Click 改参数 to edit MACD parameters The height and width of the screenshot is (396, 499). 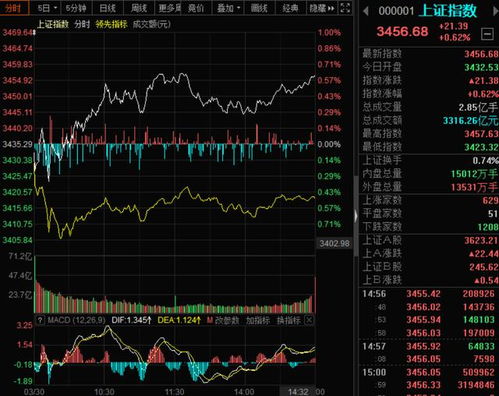pos(227,320)
